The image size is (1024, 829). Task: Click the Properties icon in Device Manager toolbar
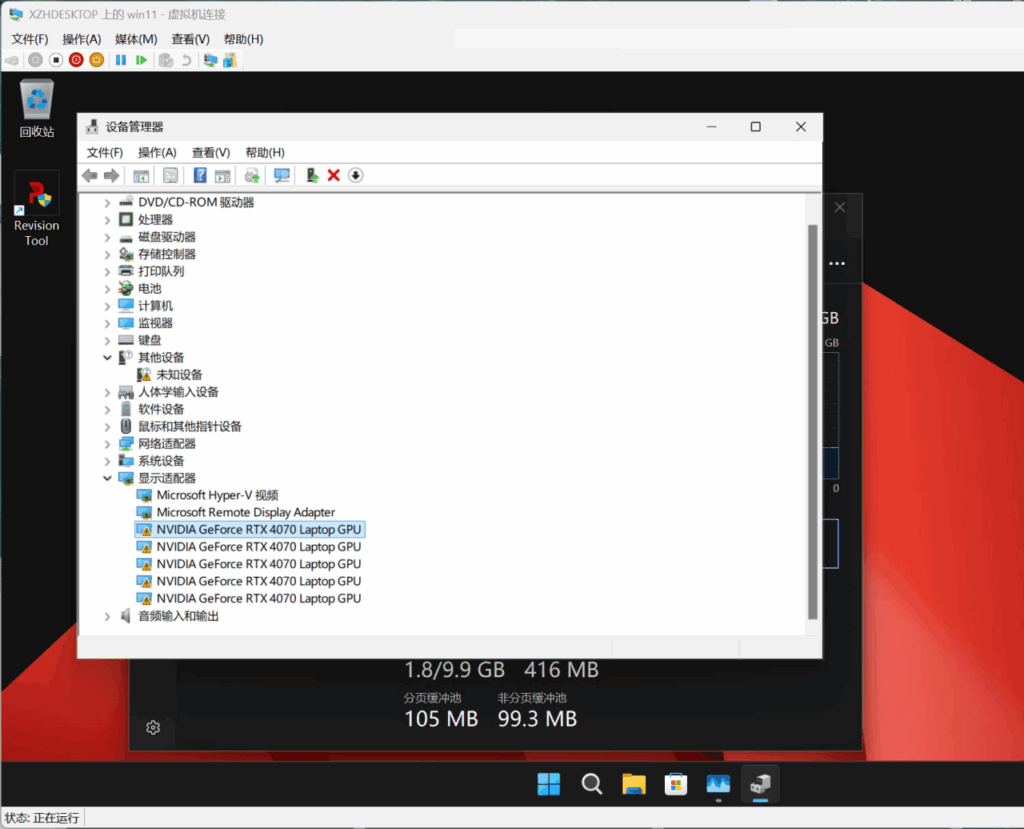[171, 176]
